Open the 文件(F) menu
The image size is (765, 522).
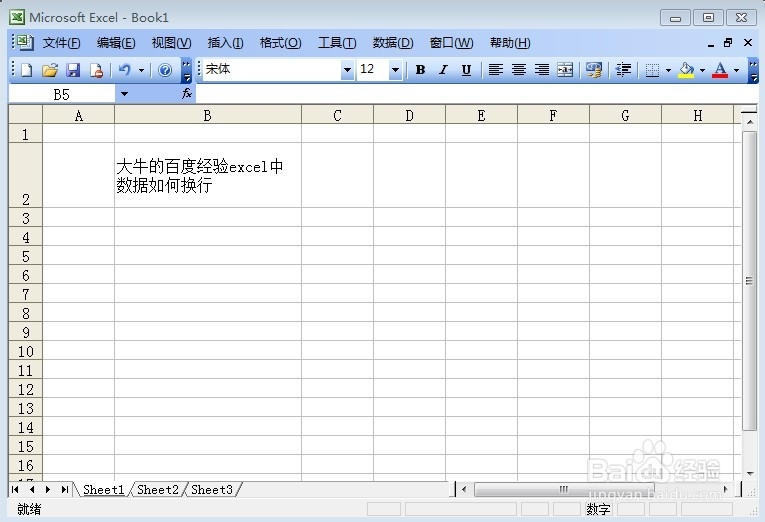click(61, 43)
